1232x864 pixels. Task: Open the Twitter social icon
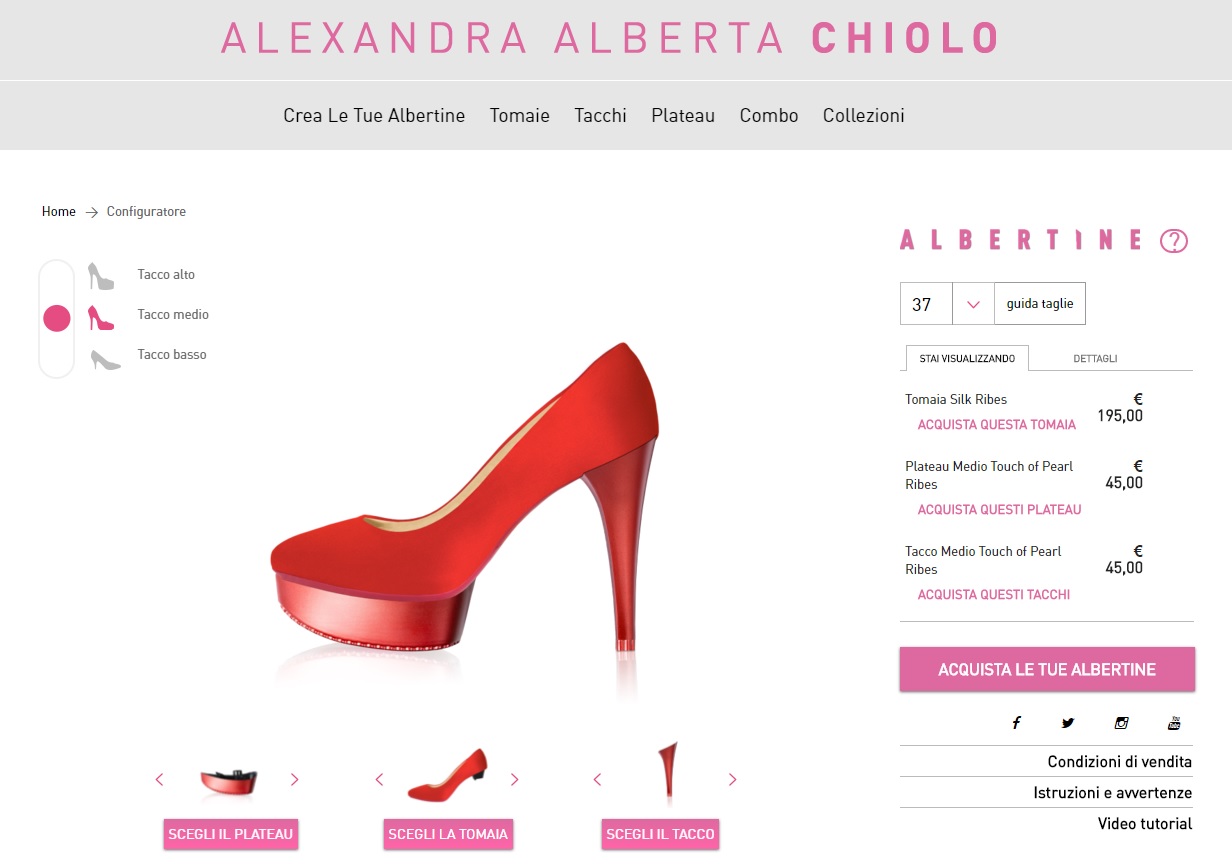(x=1068, y=723)
